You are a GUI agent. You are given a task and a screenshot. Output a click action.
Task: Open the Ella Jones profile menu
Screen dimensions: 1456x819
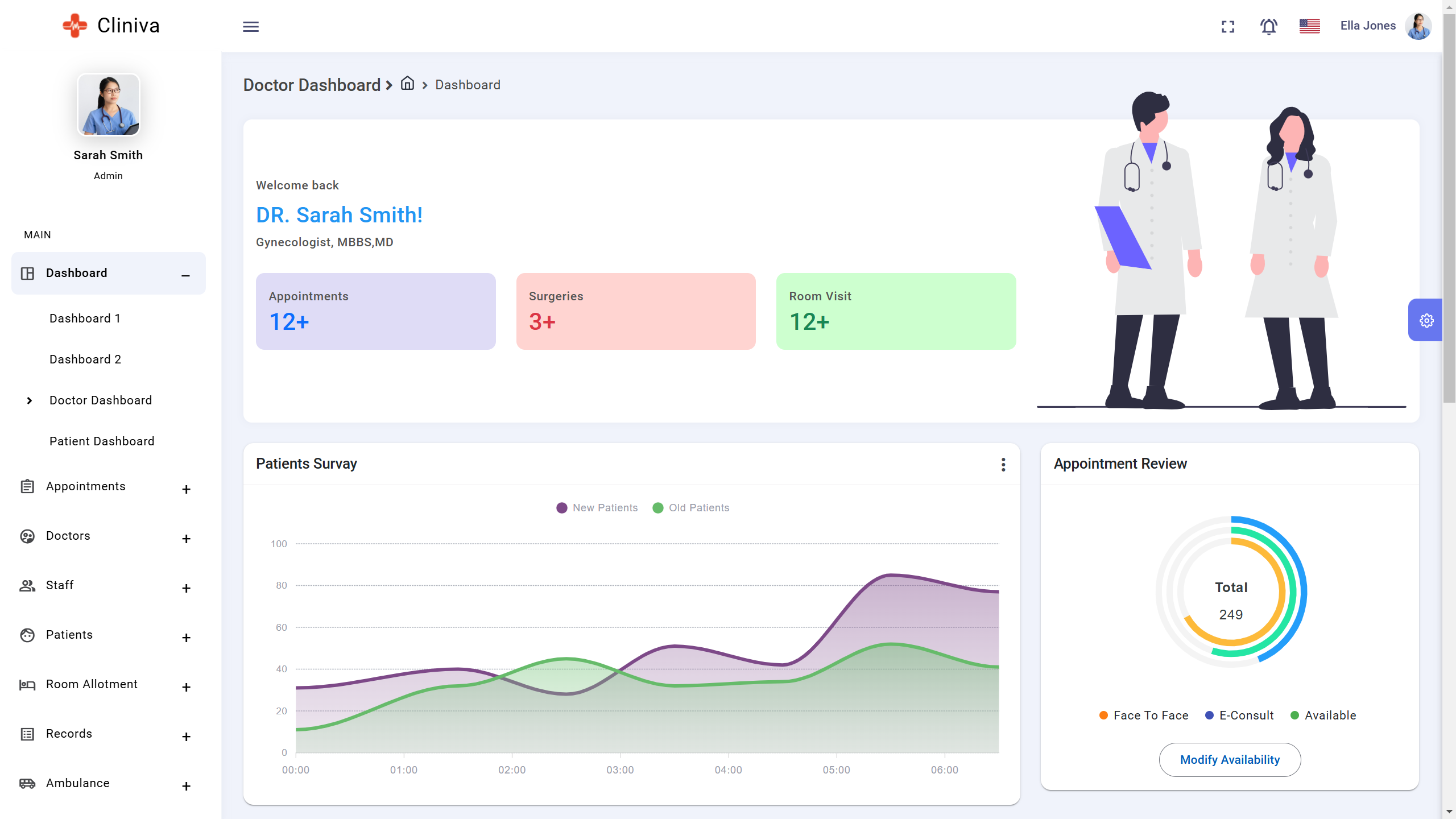pyautogui.click(x=1368, y=26)
